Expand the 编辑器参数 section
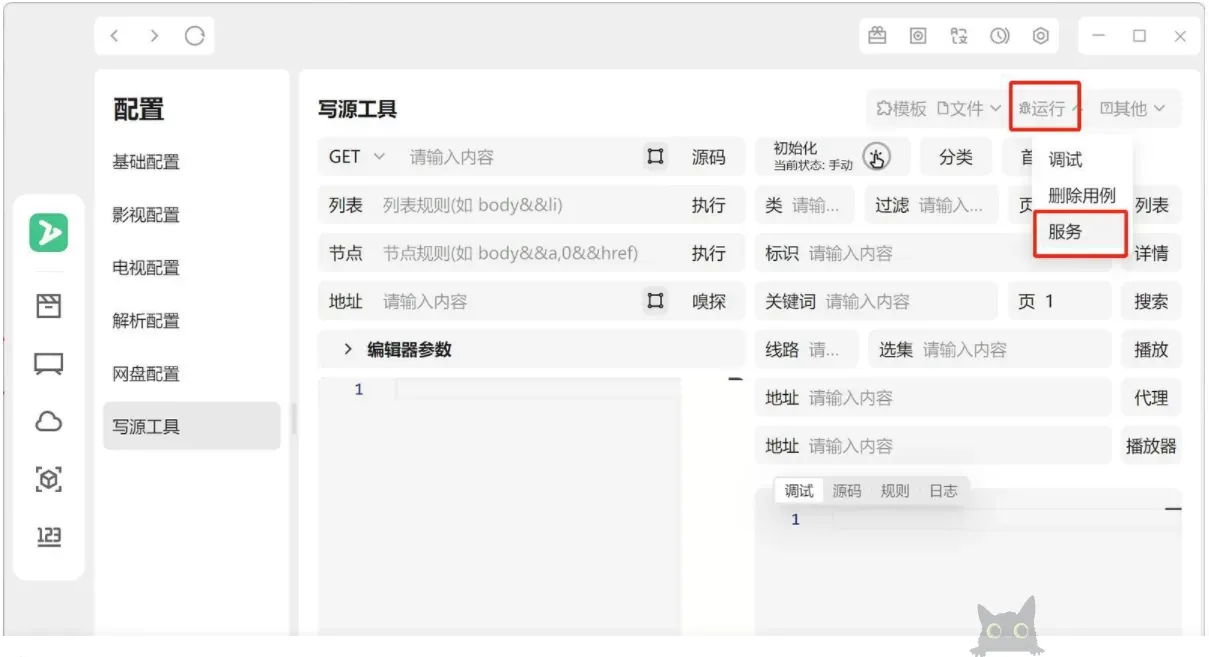The height and width of the screenshot is (657, 1209). click(x=348, y=349)
